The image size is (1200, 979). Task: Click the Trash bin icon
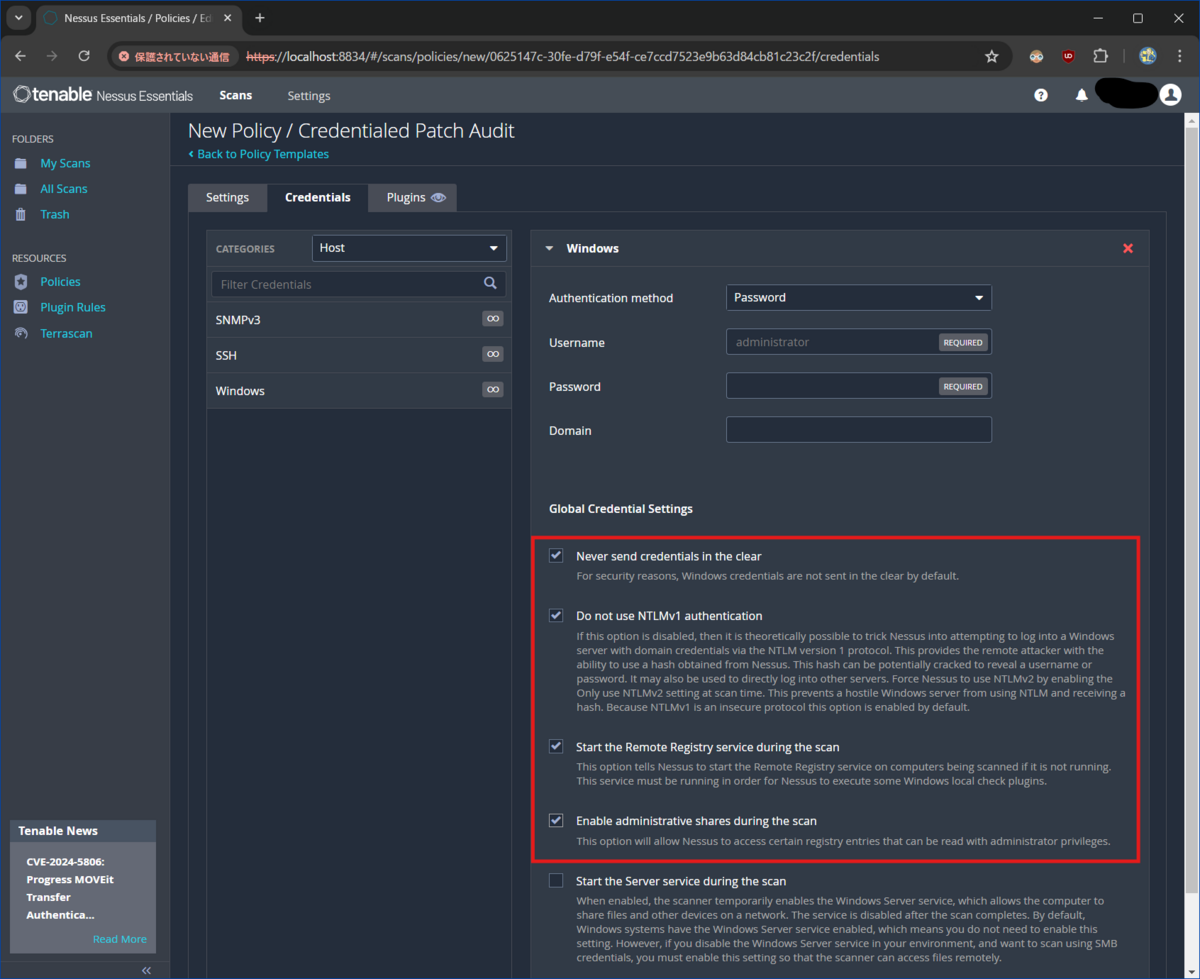pyautogui.click(x=21, y=214)
